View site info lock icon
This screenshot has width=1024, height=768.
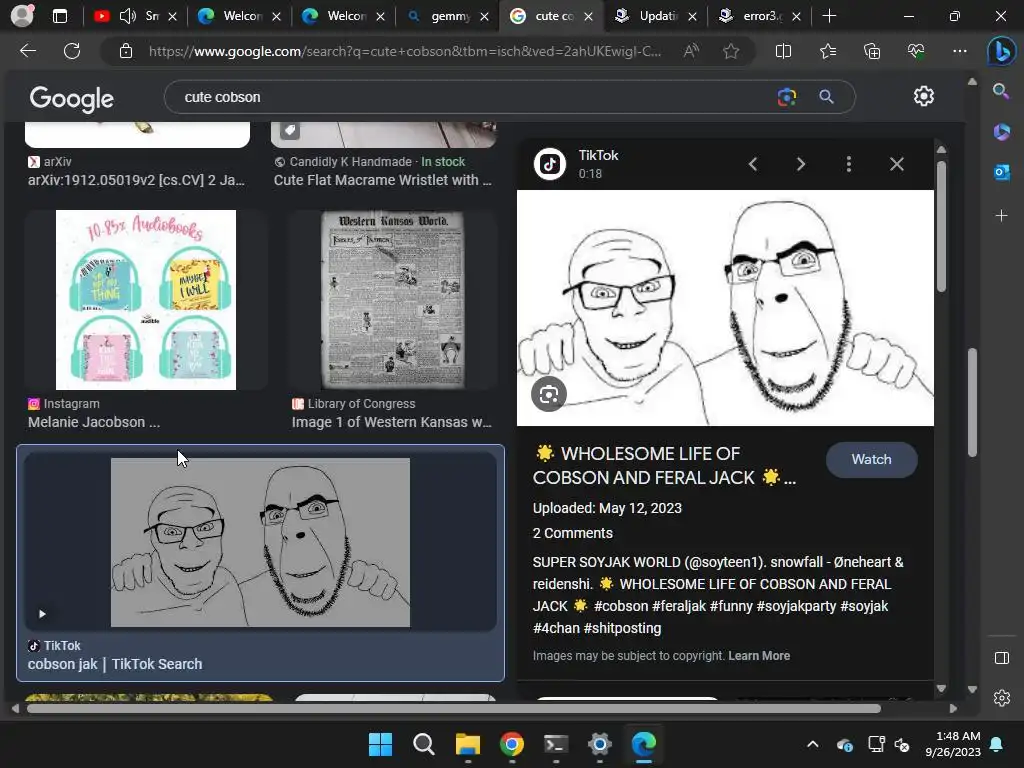(x=126, y=51)
